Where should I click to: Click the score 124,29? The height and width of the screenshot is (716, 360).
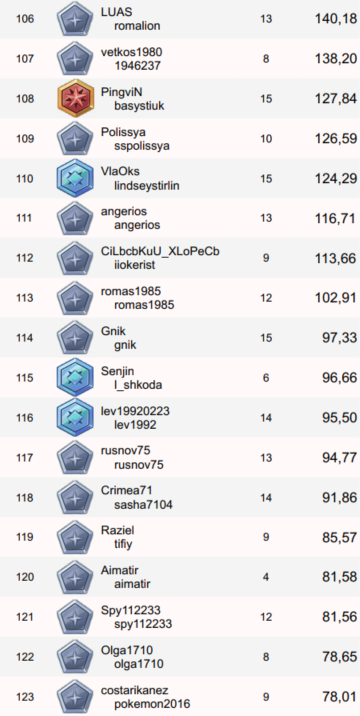tap(336, 178)
